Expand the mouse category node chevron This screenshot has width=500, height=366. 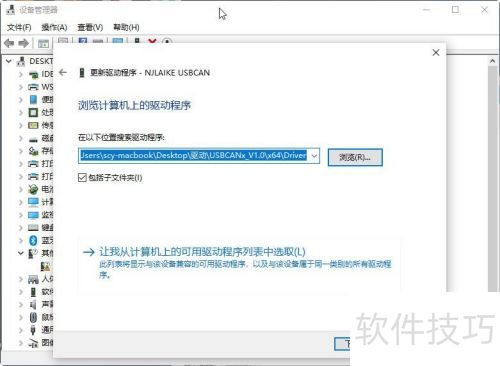pyautogui.click(x=21, y=317)
